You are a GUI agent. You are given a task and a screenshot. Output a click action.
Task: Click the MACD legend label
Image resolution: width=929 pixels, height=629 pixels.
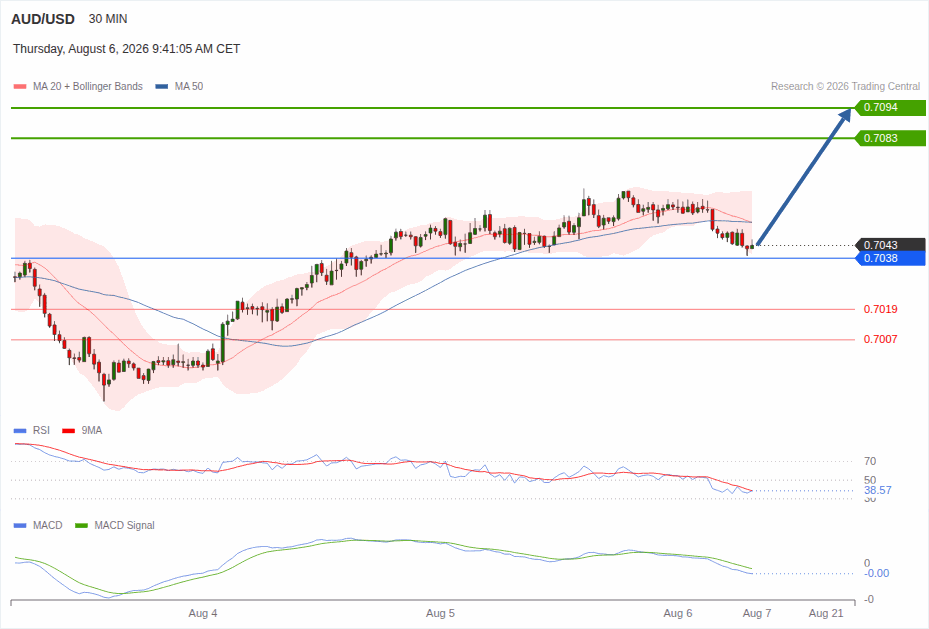tap(48, 525)
